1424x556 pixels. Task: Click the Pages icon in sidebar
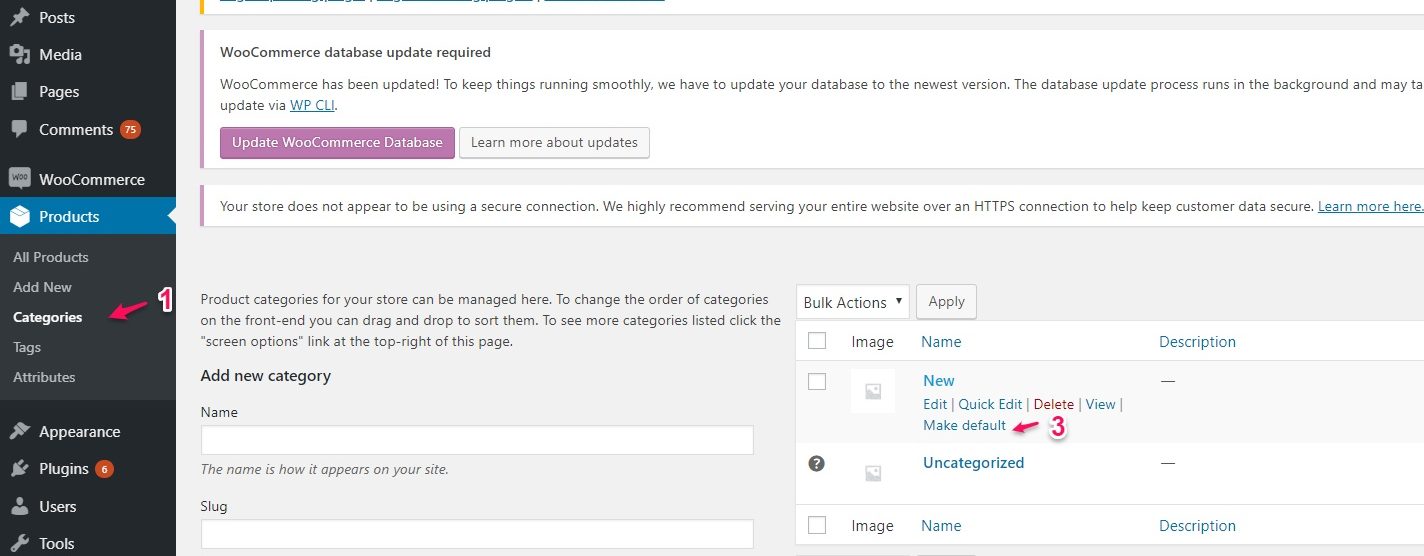click(19, 91)
